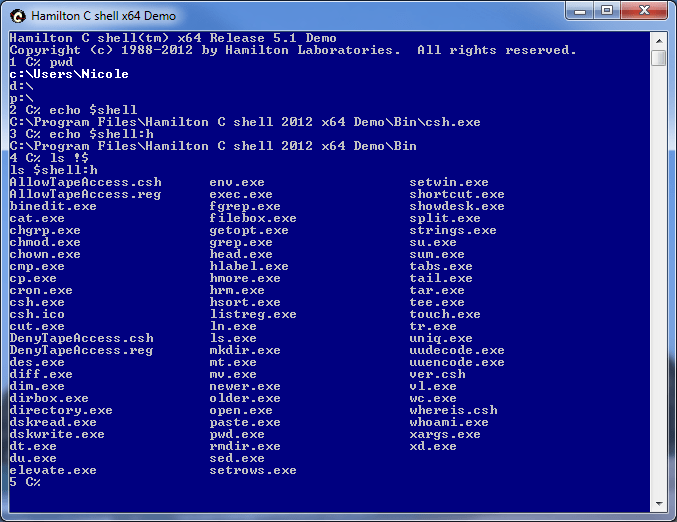Viewport: 677px width, 522px height.
Task: Click the file name hlabel.exe
Action: point(249,266)
